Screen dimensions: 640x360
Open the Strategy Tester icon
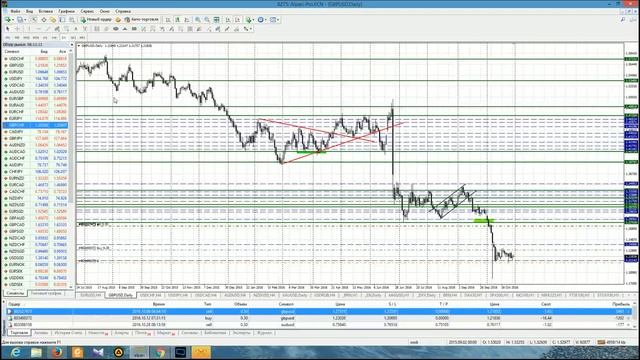pos(72,20)
